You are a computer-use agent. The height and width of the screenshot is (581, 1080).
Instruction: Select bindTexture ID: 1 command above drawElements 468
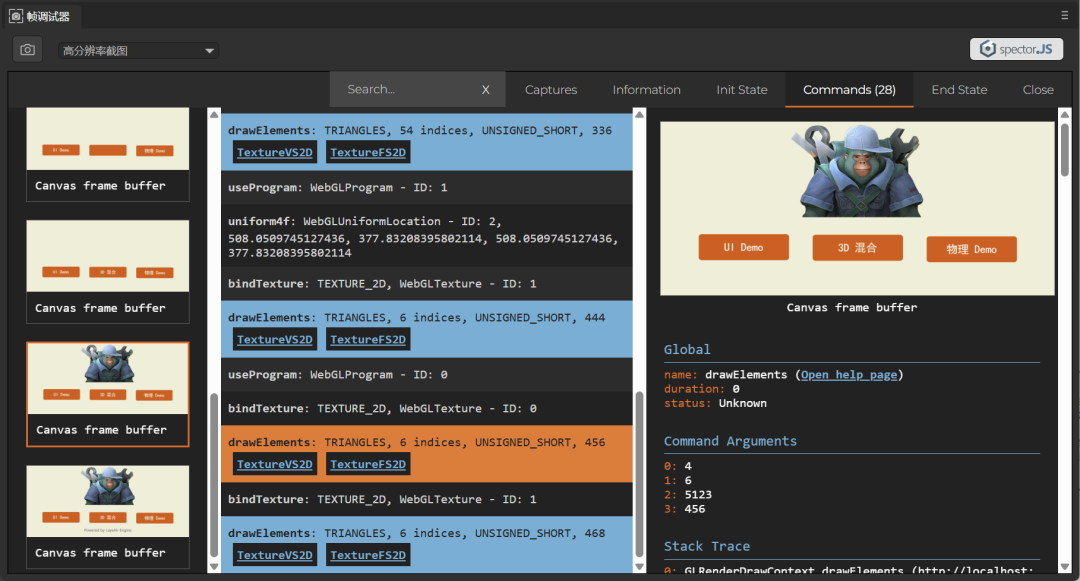(x=426, y=499)
